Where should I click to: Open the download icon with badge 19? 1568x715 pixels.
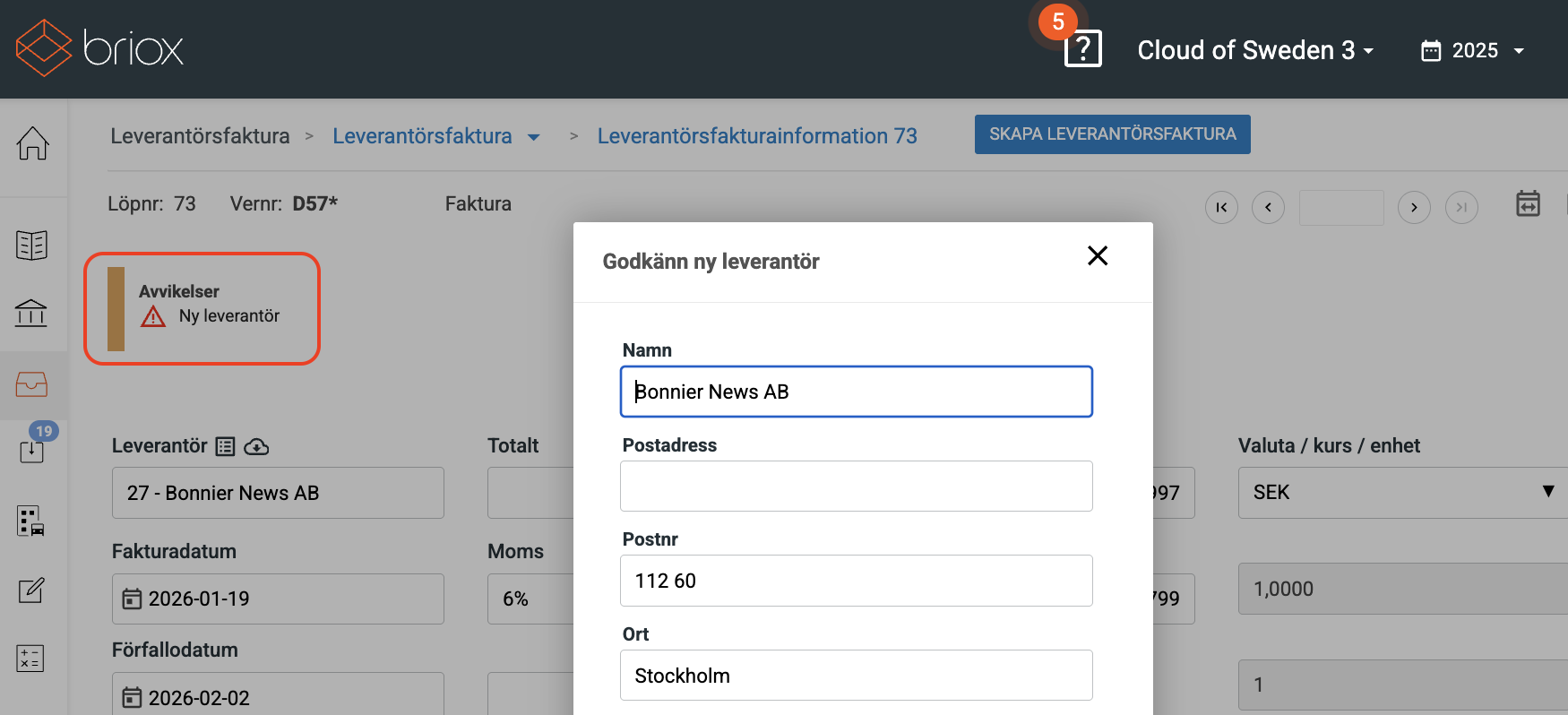[x=32, y=450]
